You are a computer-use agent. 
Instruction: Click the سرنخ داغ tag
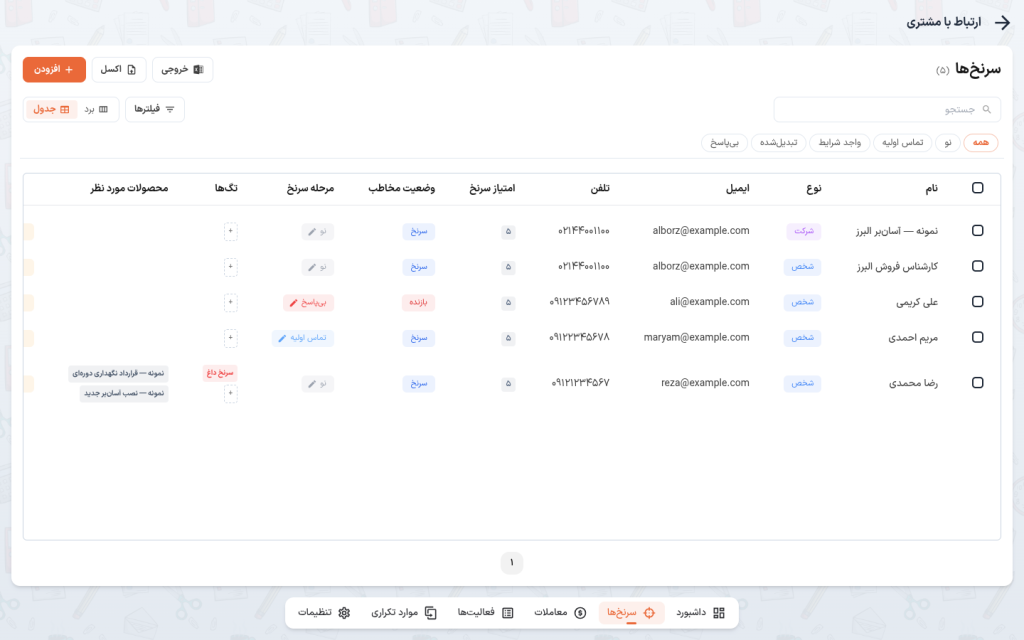[220, 373]
